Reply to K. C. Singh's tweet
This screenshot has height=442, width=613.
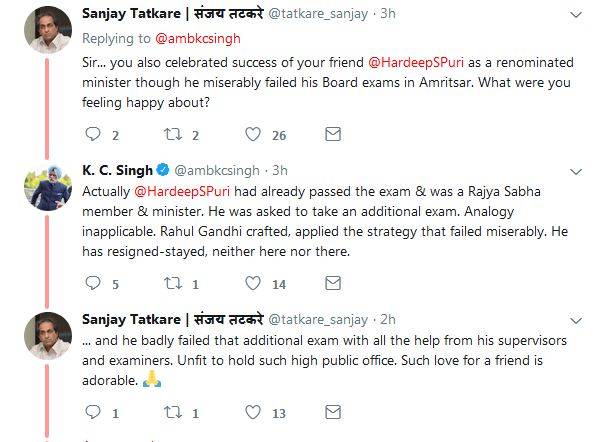[94, 284]
